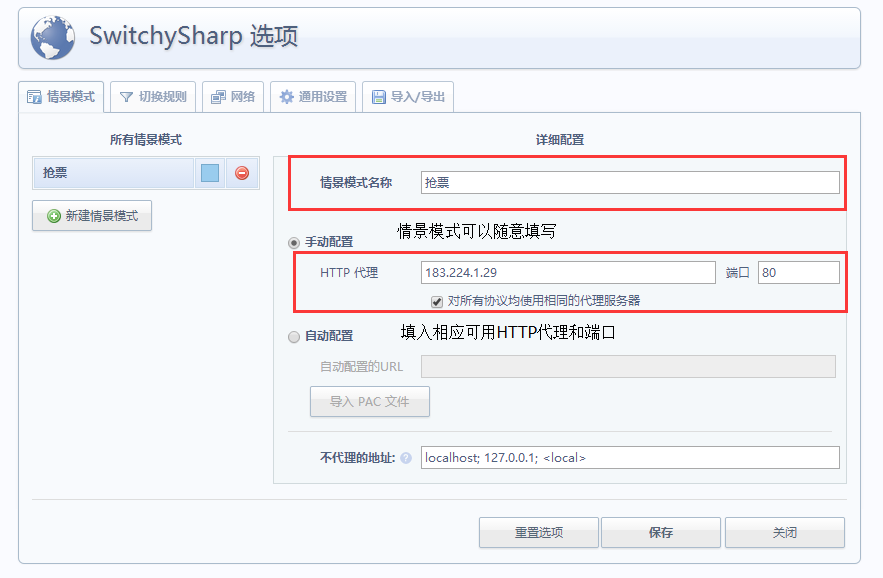Click the help question mark beside 不代理的地址
Screen dimensions: 883x578
click(406, 458)
